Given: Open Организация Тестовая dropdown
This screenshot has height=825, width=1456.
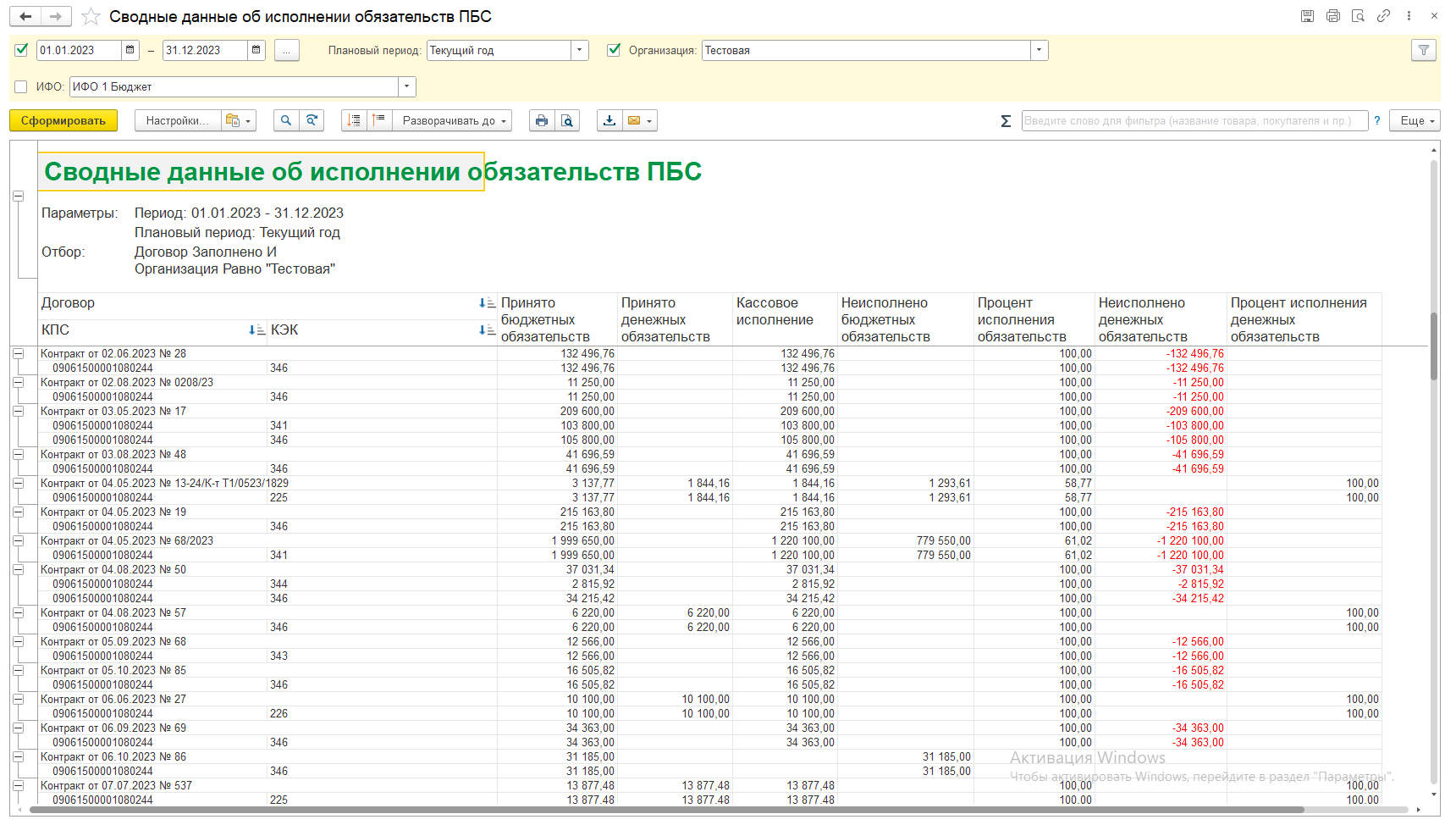Looking at the screenshot, I should pos(1040,50).
